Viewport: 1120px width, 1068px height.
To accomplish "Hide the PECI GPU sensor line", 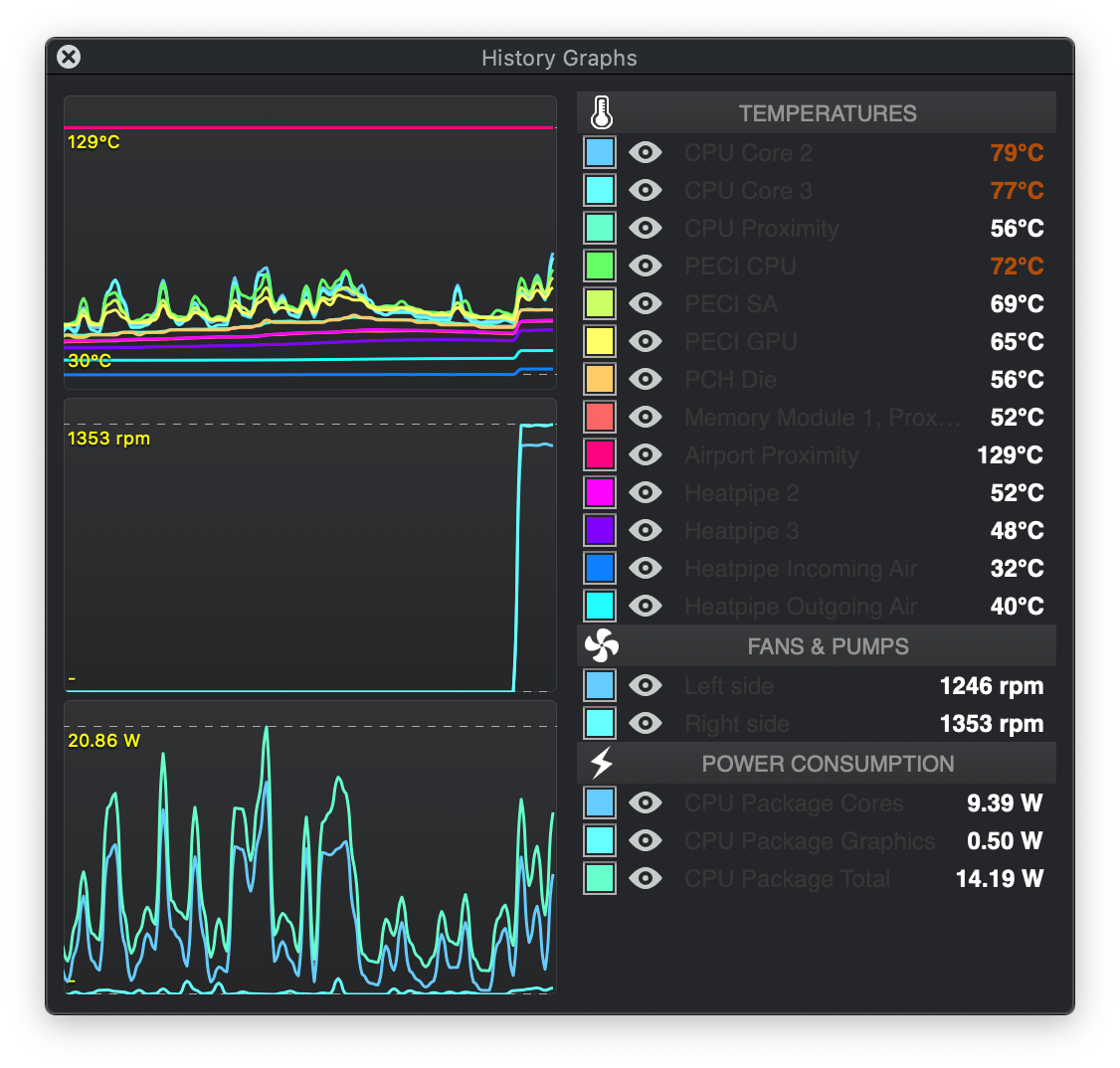I will coord(646,341).
